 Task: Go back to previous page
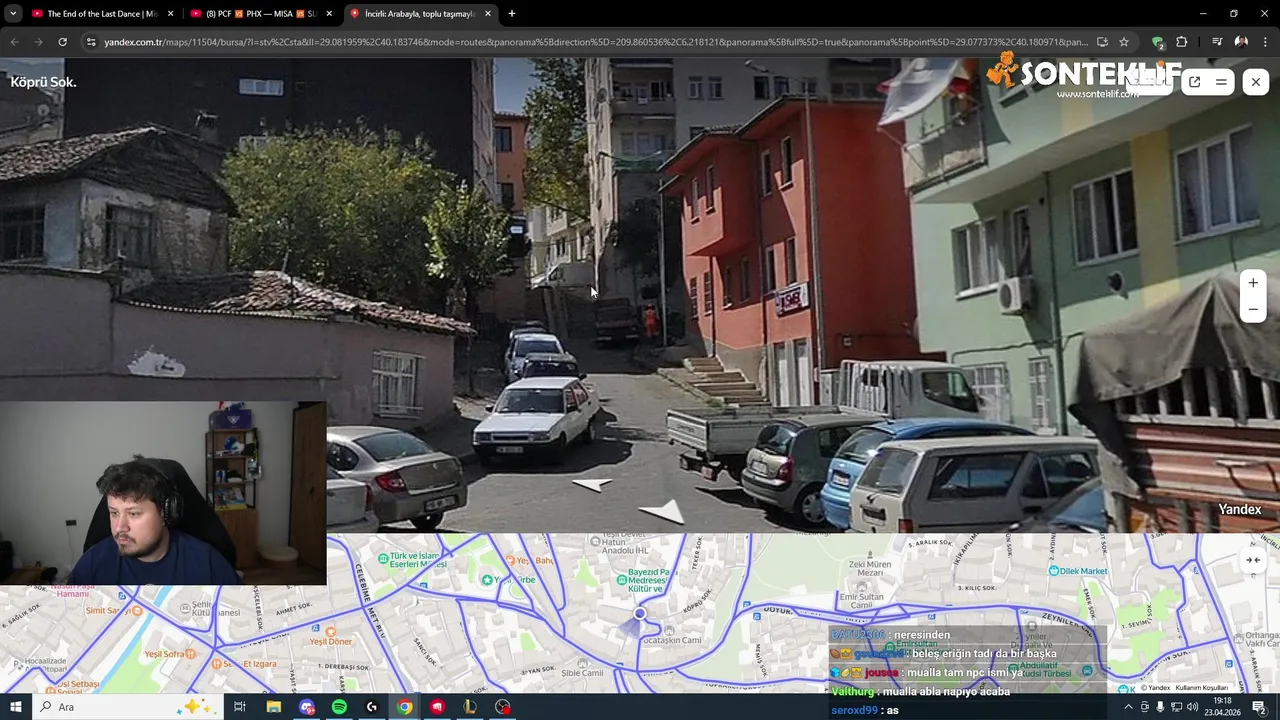pos(14,42)
